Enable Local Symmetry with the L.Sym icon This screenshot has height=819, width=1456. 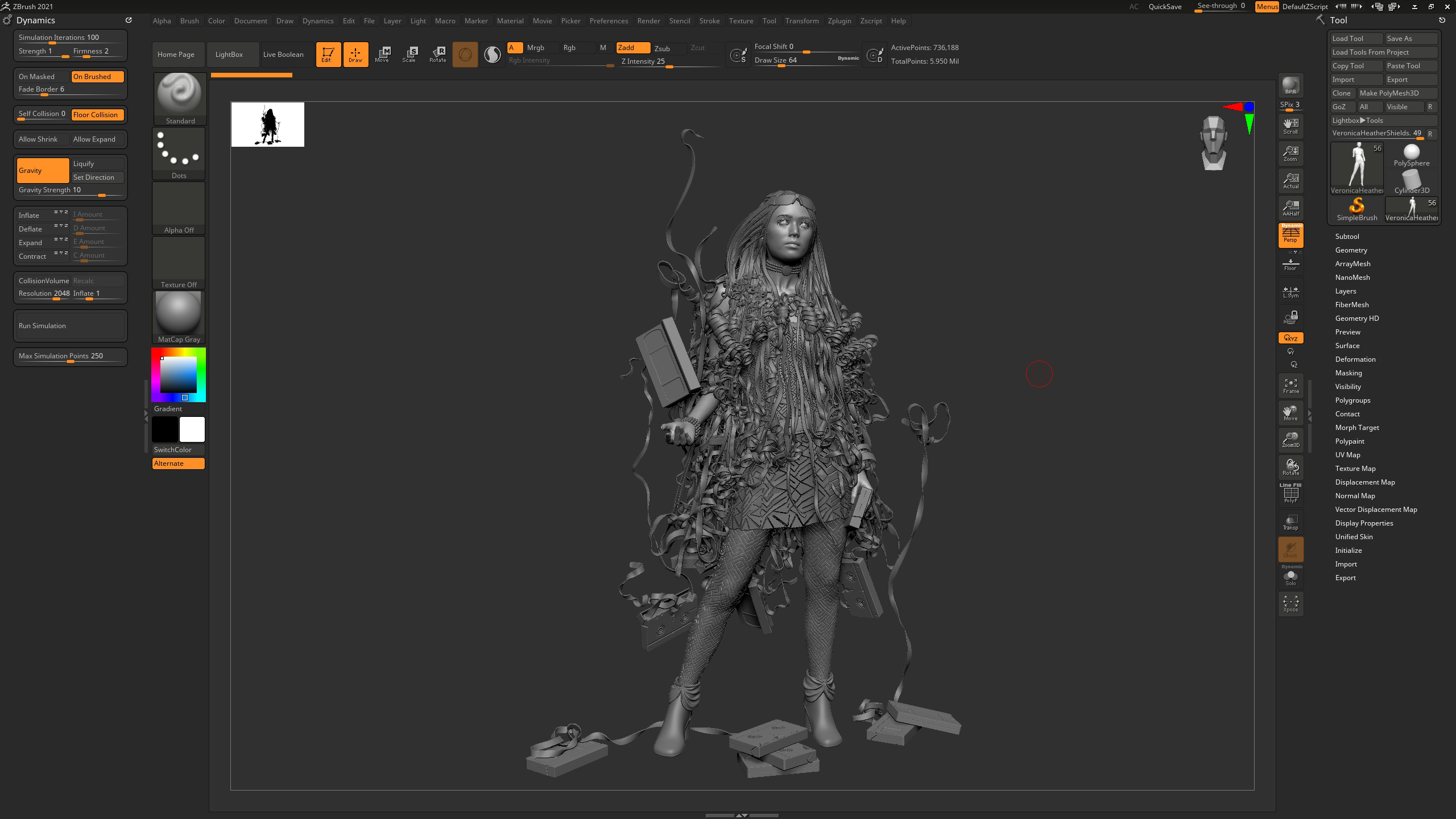pos(1290,291)
